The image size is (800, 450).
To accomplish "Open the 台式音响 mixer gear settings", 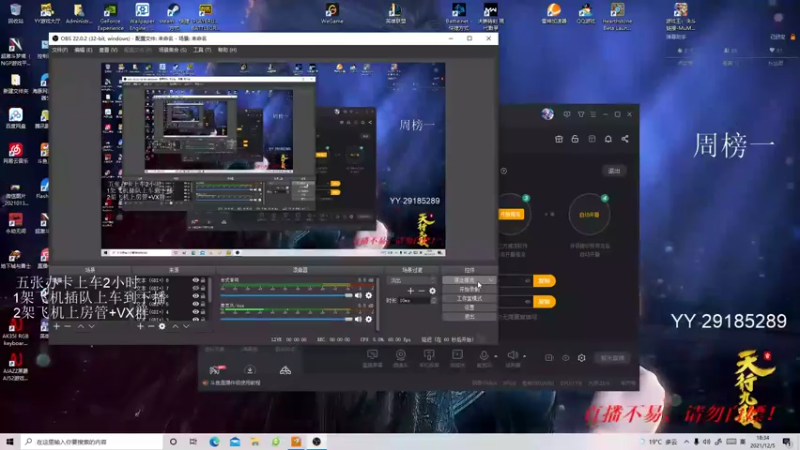I will tap(369, 295).
